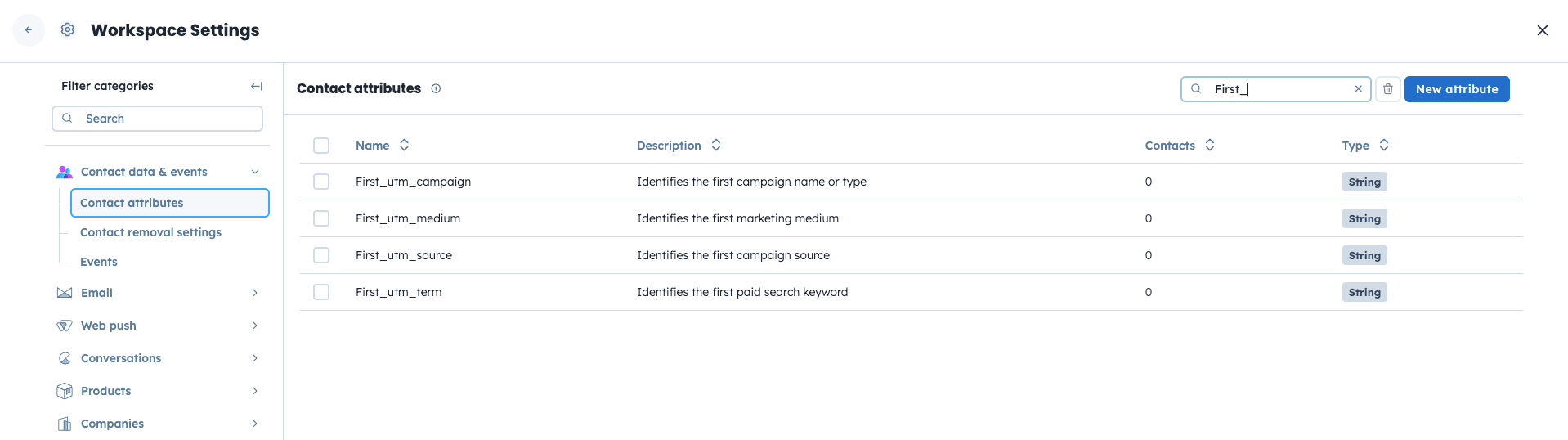Open the Events settings page
The width and height of the screenshot is (1568, 440).
(99, 262)
